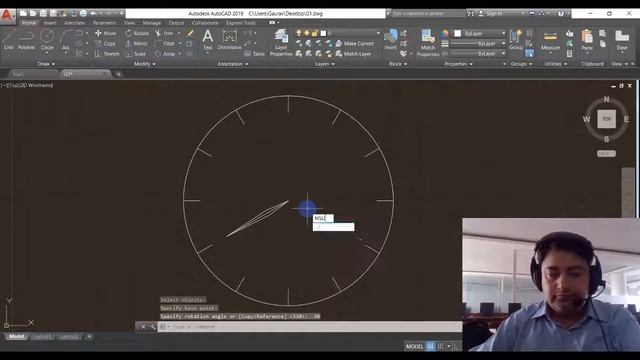Toggle grid display in status bar
This screenshot has width=640, height=360.
[431, 346]
